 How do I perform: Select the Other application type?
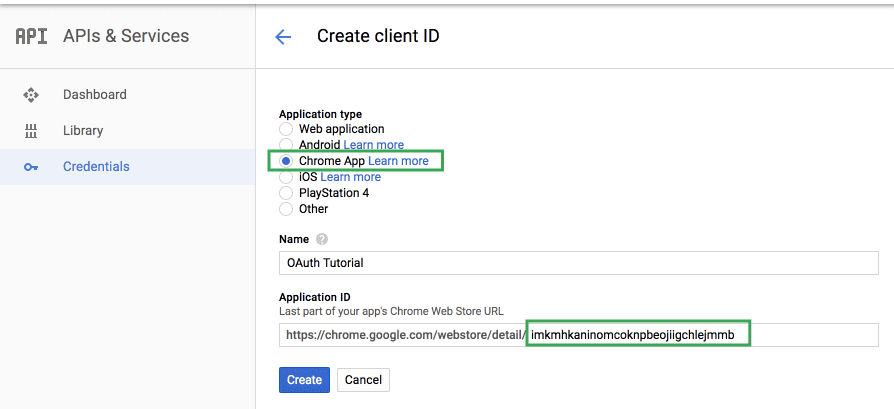coord(286,209)
